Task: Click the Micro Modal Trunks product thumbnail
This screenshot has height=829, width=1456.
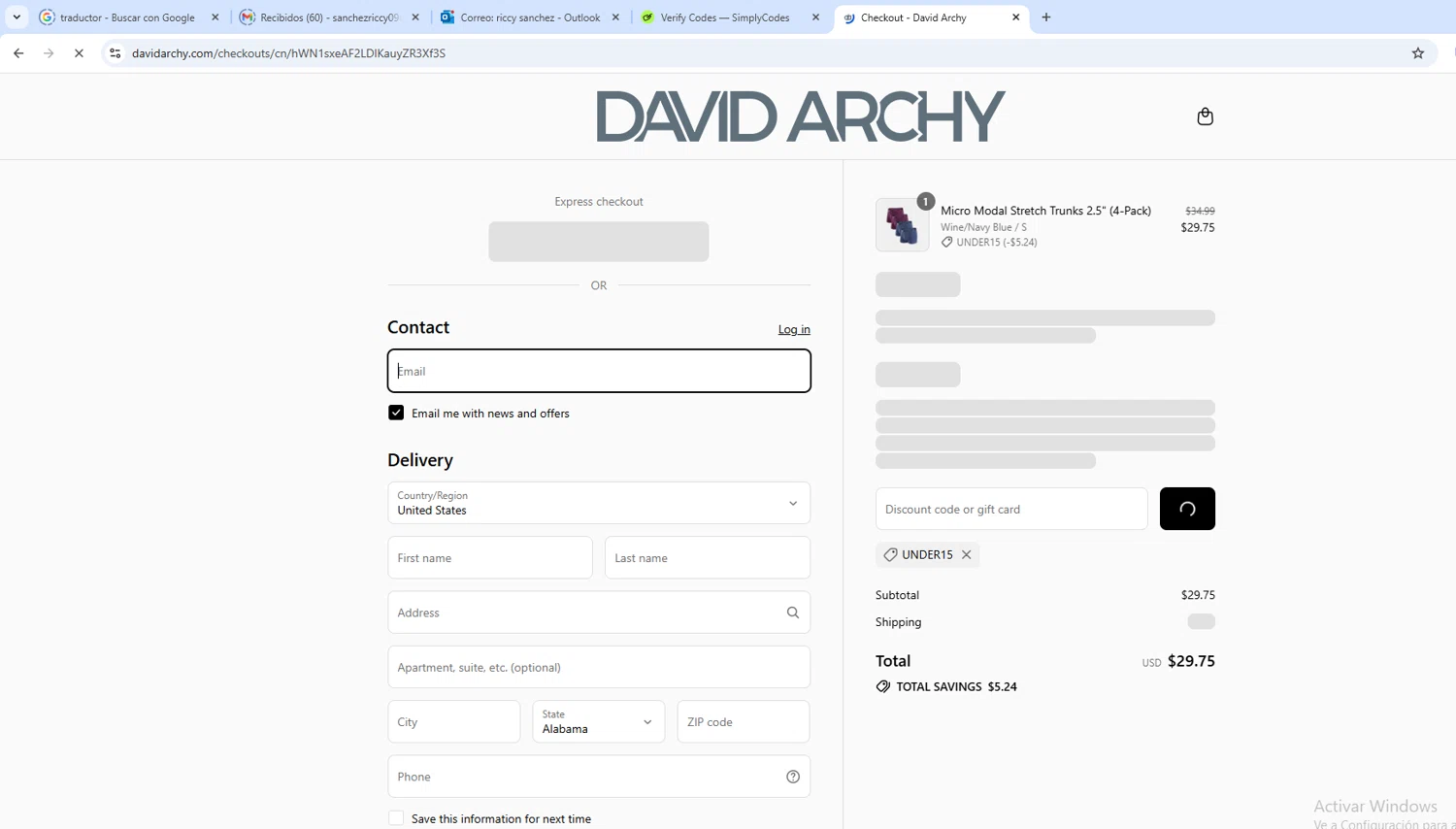Action: (x=902, y=225)
